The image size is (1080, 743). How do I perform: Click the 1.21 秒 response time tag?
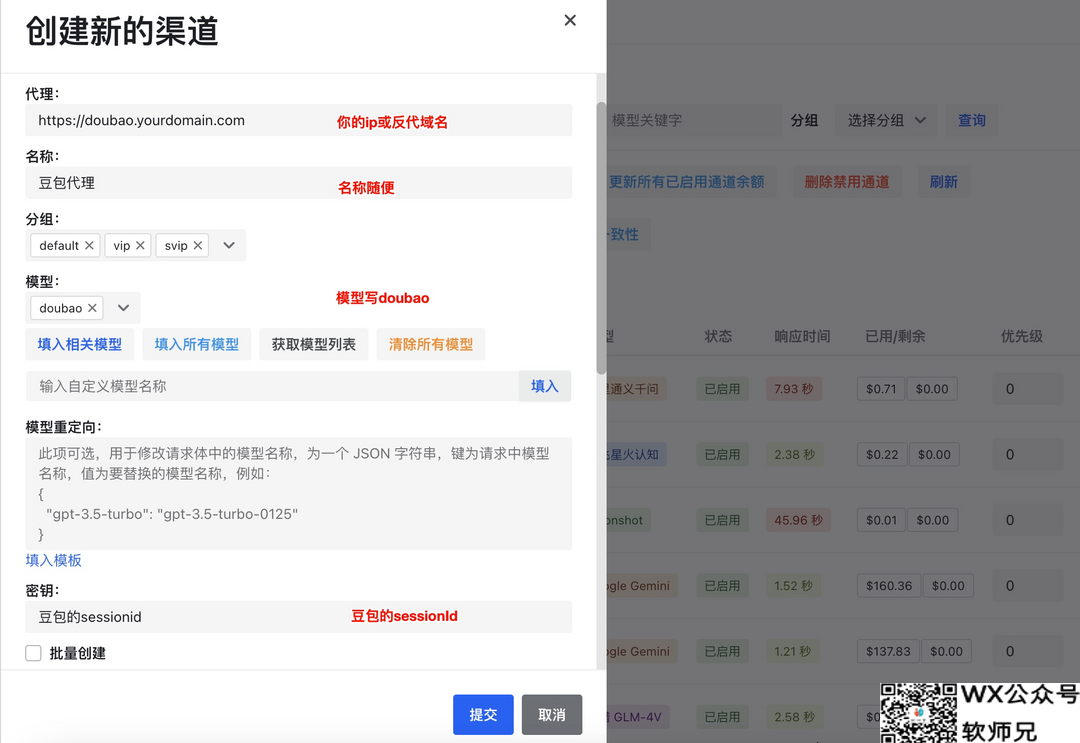(x=792, y=651)
